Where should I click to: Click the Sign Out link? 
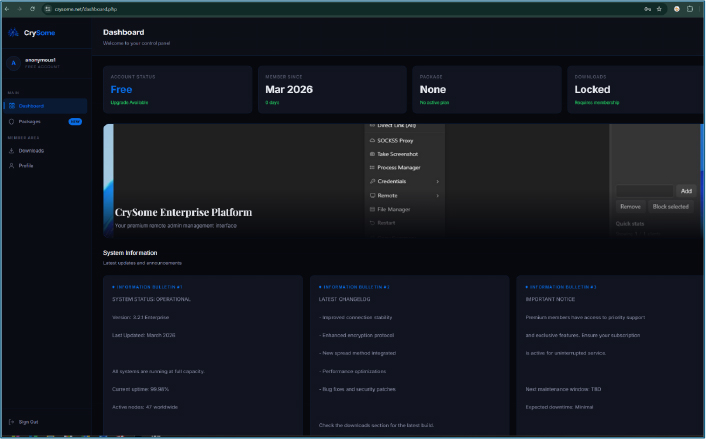28,422
